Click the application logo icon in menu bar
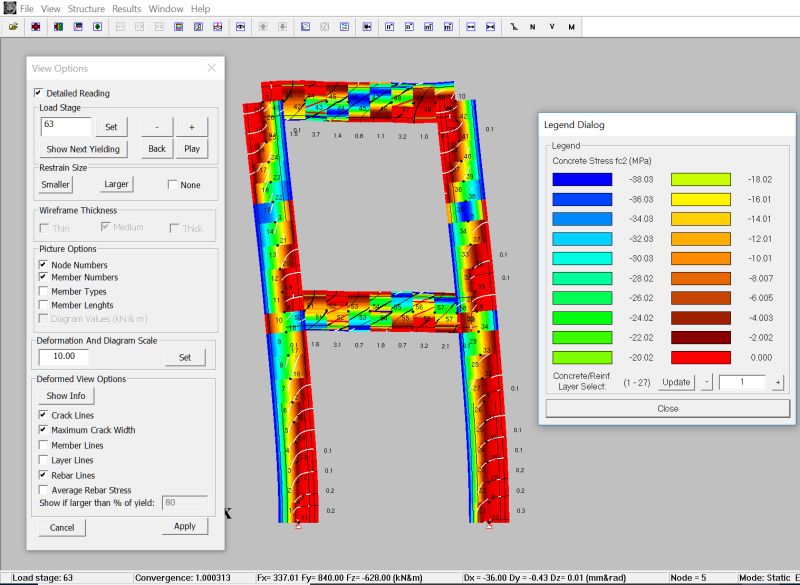Screen dimensions: 800x585 [x=9, y=8]
